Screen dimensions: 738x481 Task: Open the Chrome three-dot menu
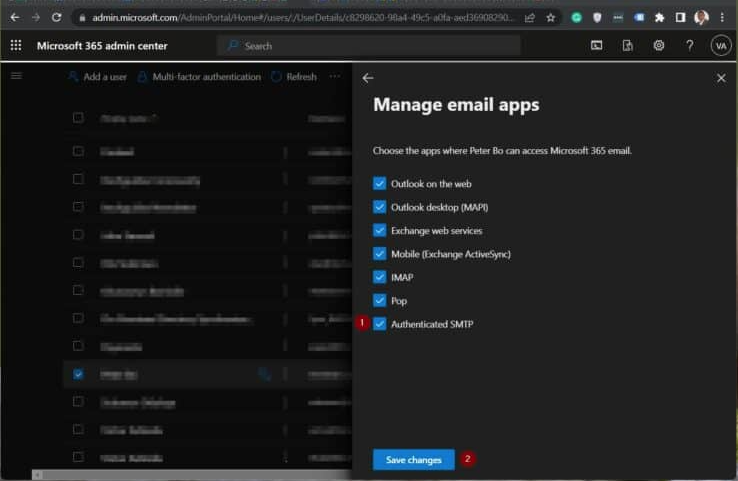(722, 18)
